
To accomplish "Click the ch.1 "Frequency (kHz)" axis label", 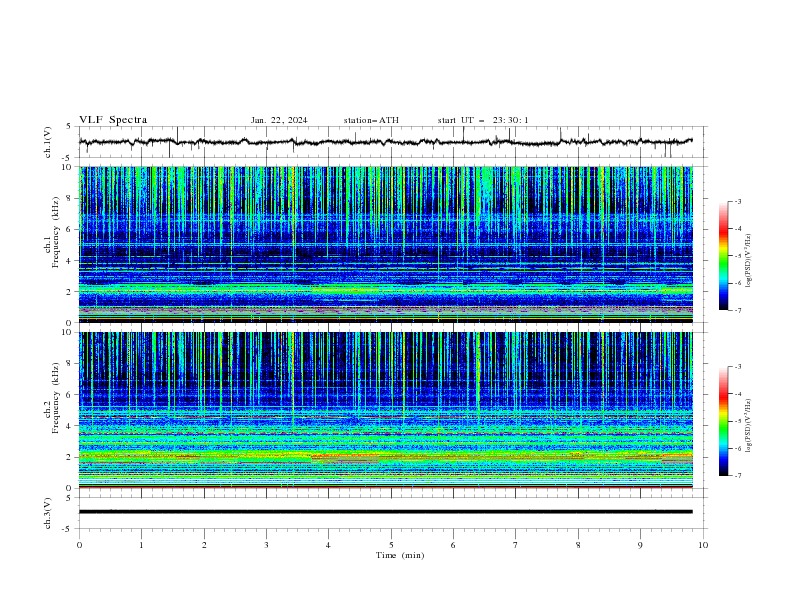I will point(56,233).
